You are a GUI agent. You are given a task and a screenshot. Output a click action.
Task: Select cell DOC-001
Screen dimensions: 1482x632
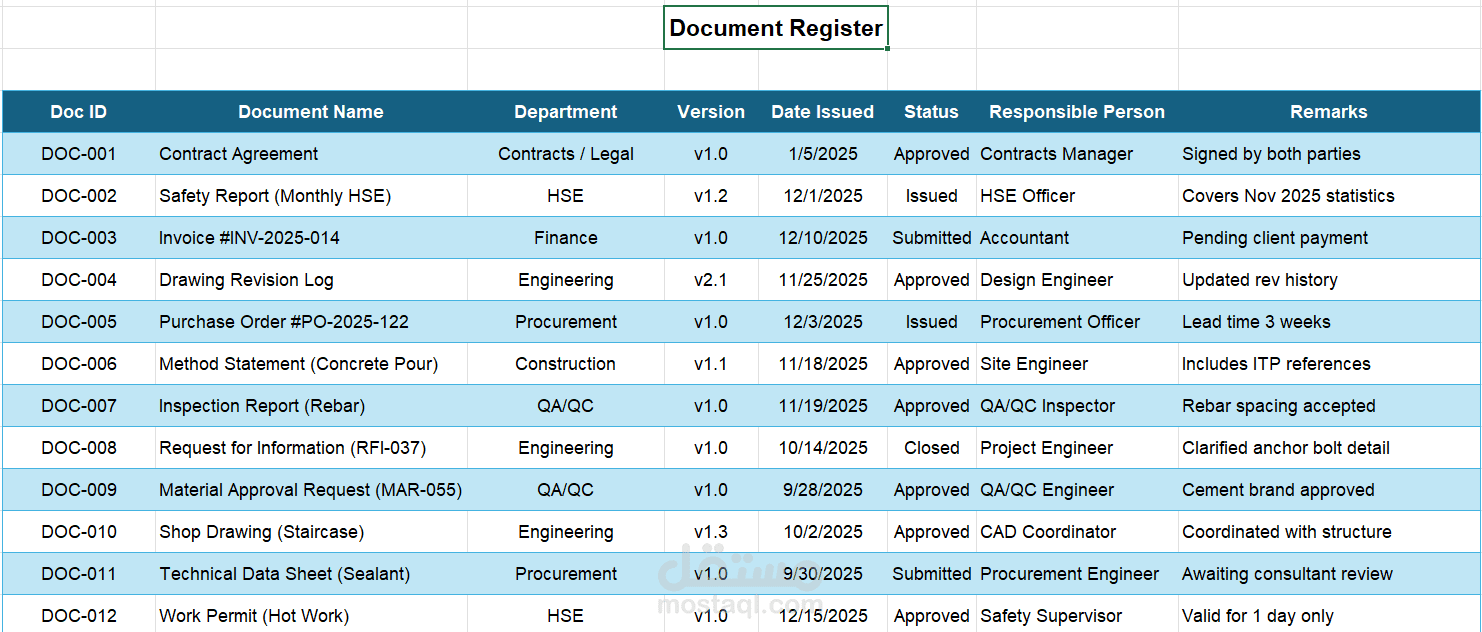[x=79, y=154]
